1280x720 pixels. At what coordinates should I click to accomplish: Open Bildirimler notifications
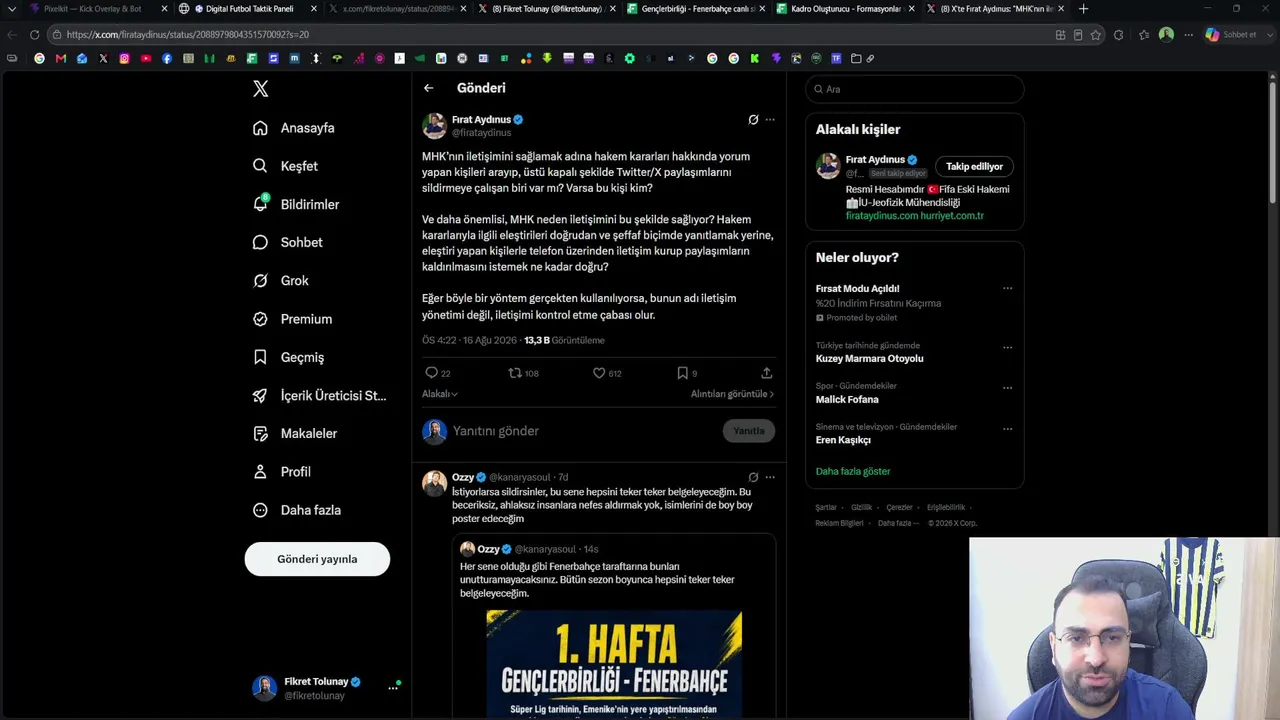tap(296, 204)
